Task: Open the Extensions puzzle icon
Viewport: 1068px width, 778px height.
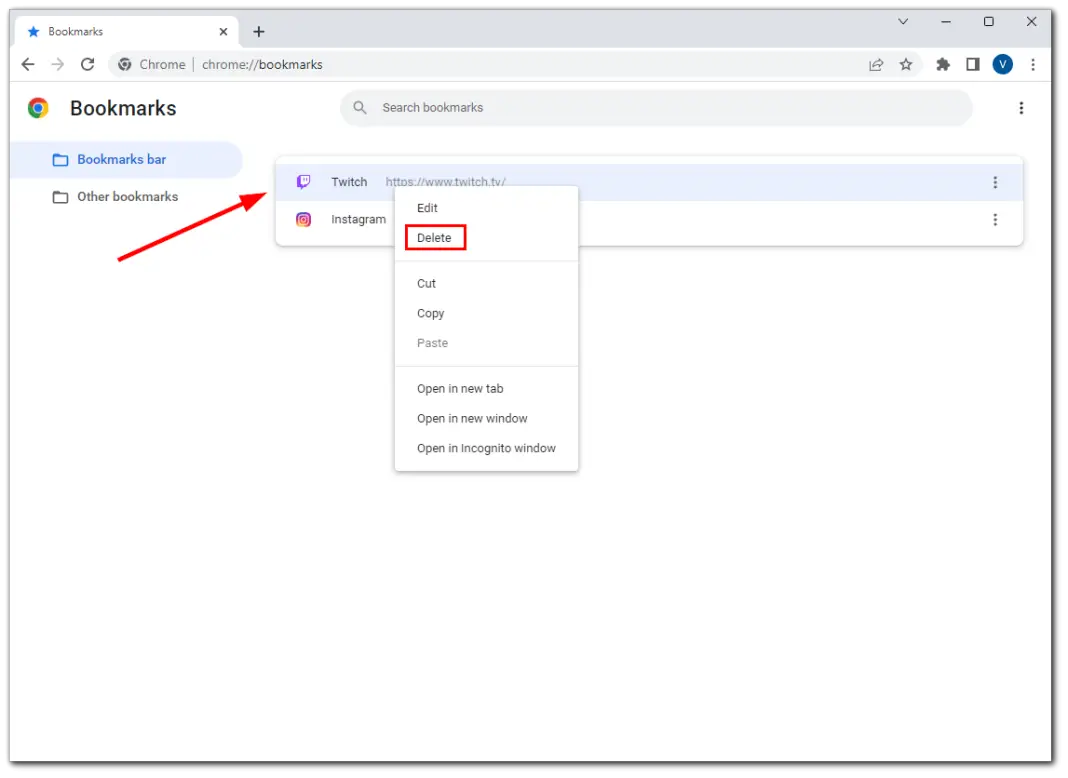Action: [942, 64]
